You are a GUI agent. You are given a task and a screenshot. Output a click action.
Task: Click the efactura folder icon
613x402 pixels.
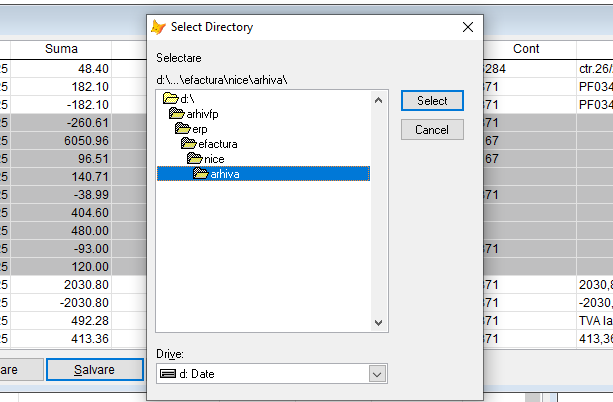(188, 144)
